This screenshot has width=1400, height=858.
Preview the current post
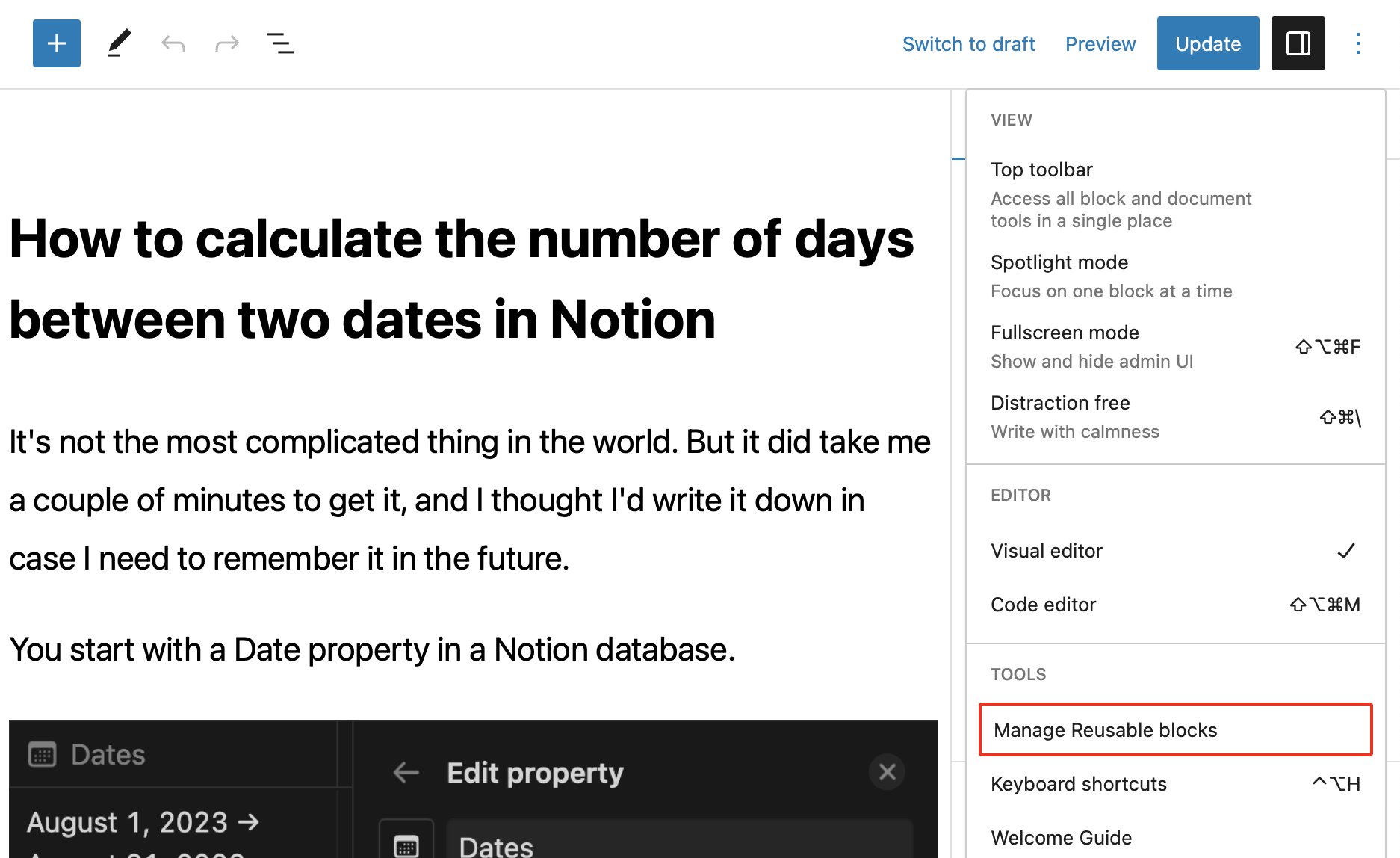[x=1100, y=44]
